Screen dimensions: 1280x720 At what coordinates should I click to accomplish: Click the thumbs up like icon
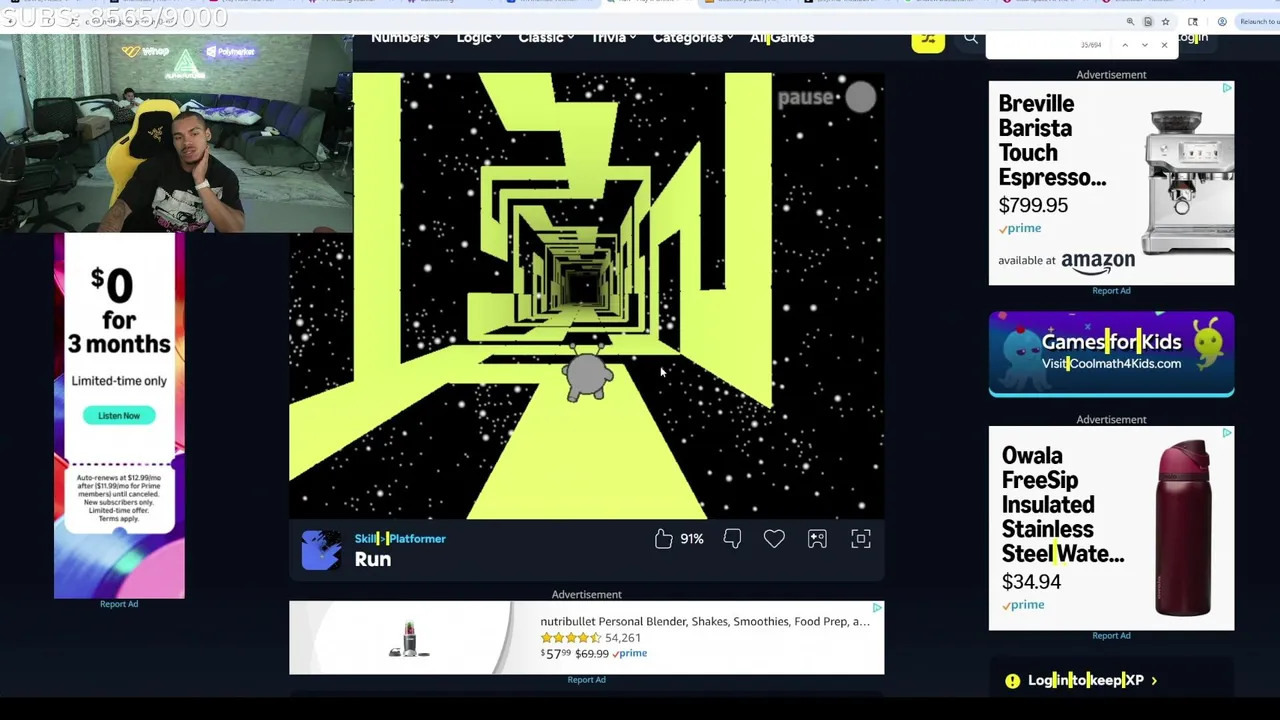tap(664, 539)
